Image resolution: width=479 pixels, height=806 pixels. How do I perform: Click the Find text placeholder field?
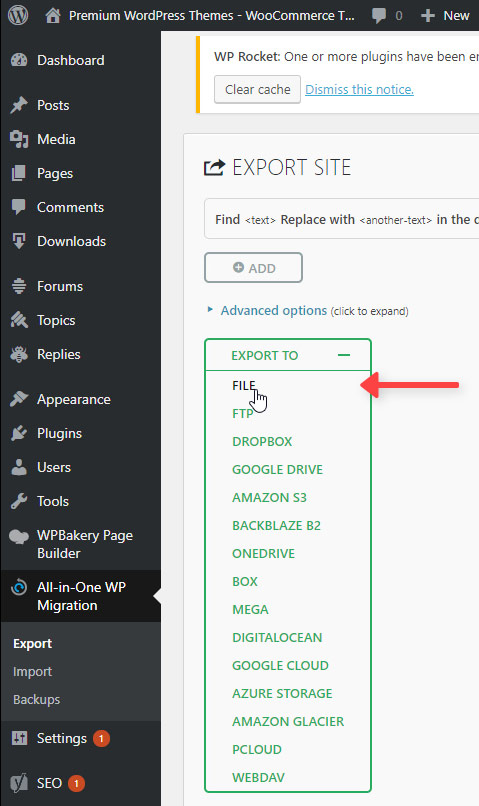260,220
